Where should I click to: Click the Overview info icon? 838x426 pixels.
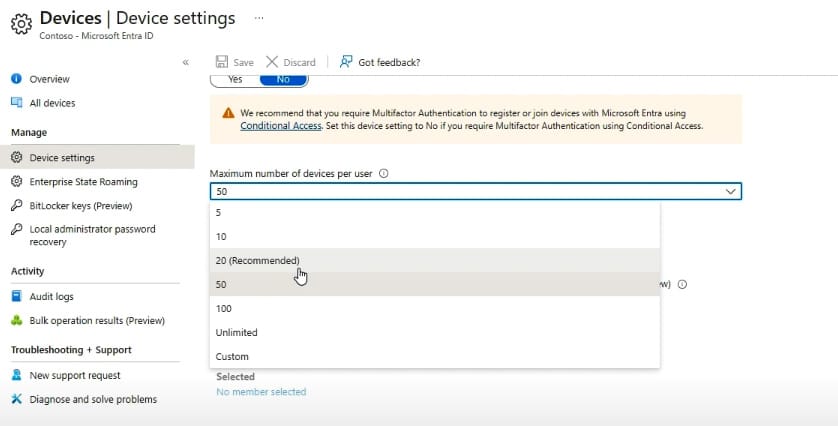(x=17, y=79)
